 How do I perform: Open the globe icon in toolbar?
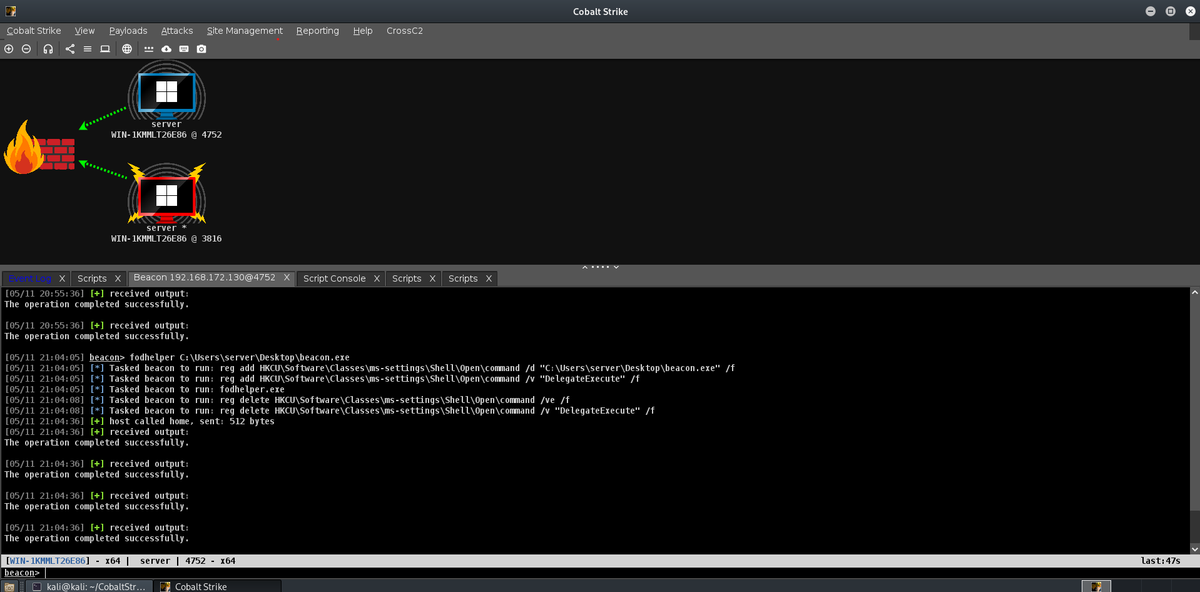pyautogui.click(x=127, y=49)
